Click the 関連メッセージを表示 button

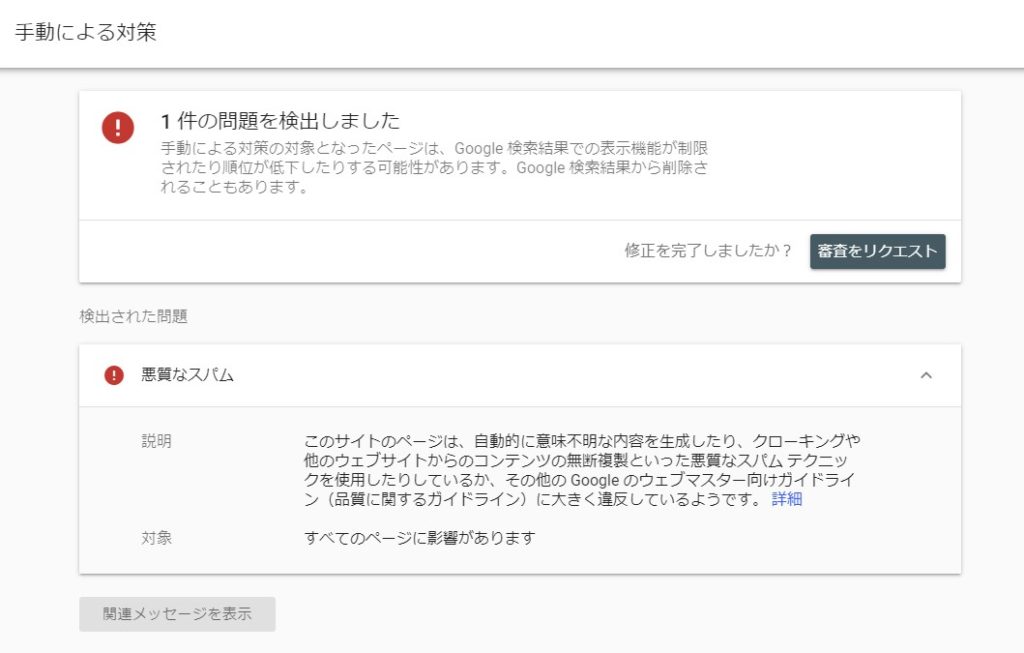tap(177, 614)
